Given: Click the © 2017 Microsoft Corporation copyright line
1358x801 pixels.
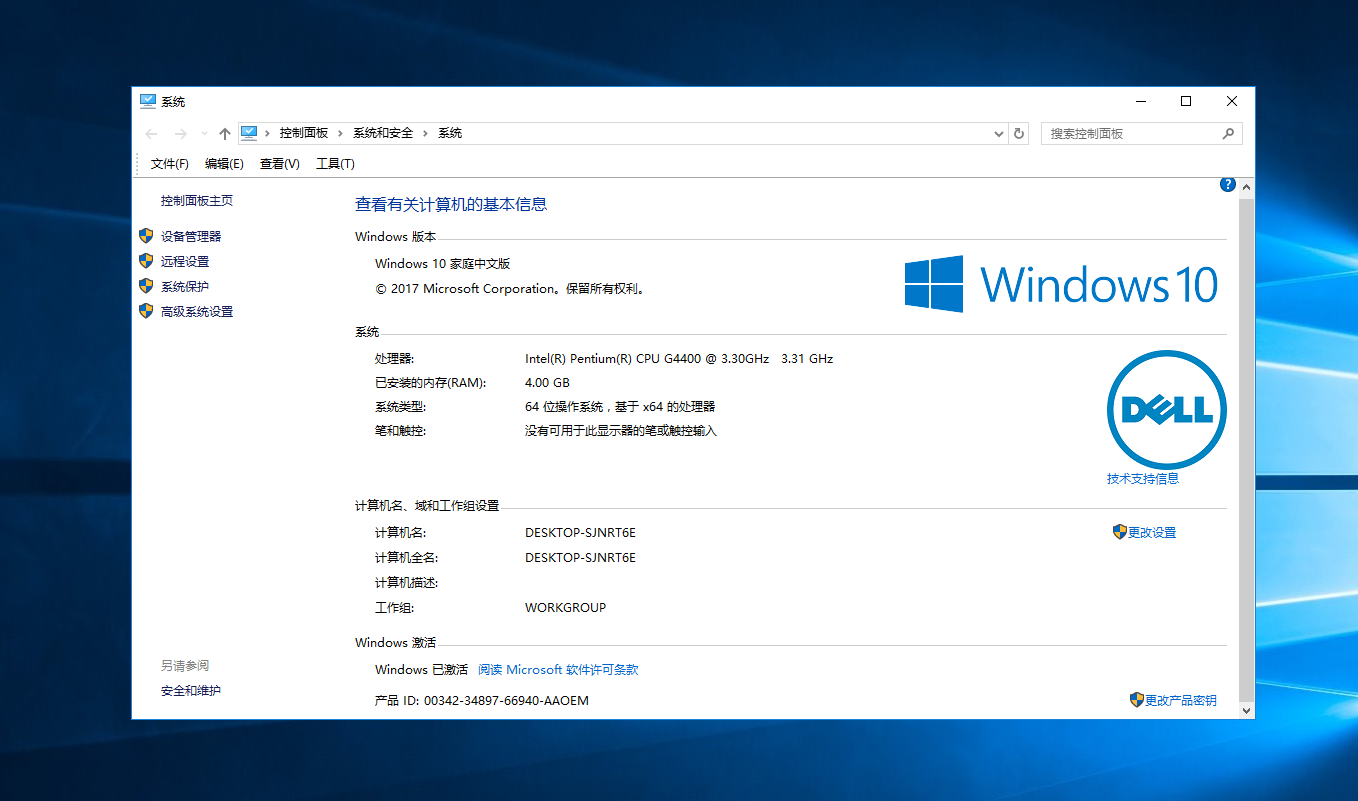Looking at the screenshot, I should [510, 289].
